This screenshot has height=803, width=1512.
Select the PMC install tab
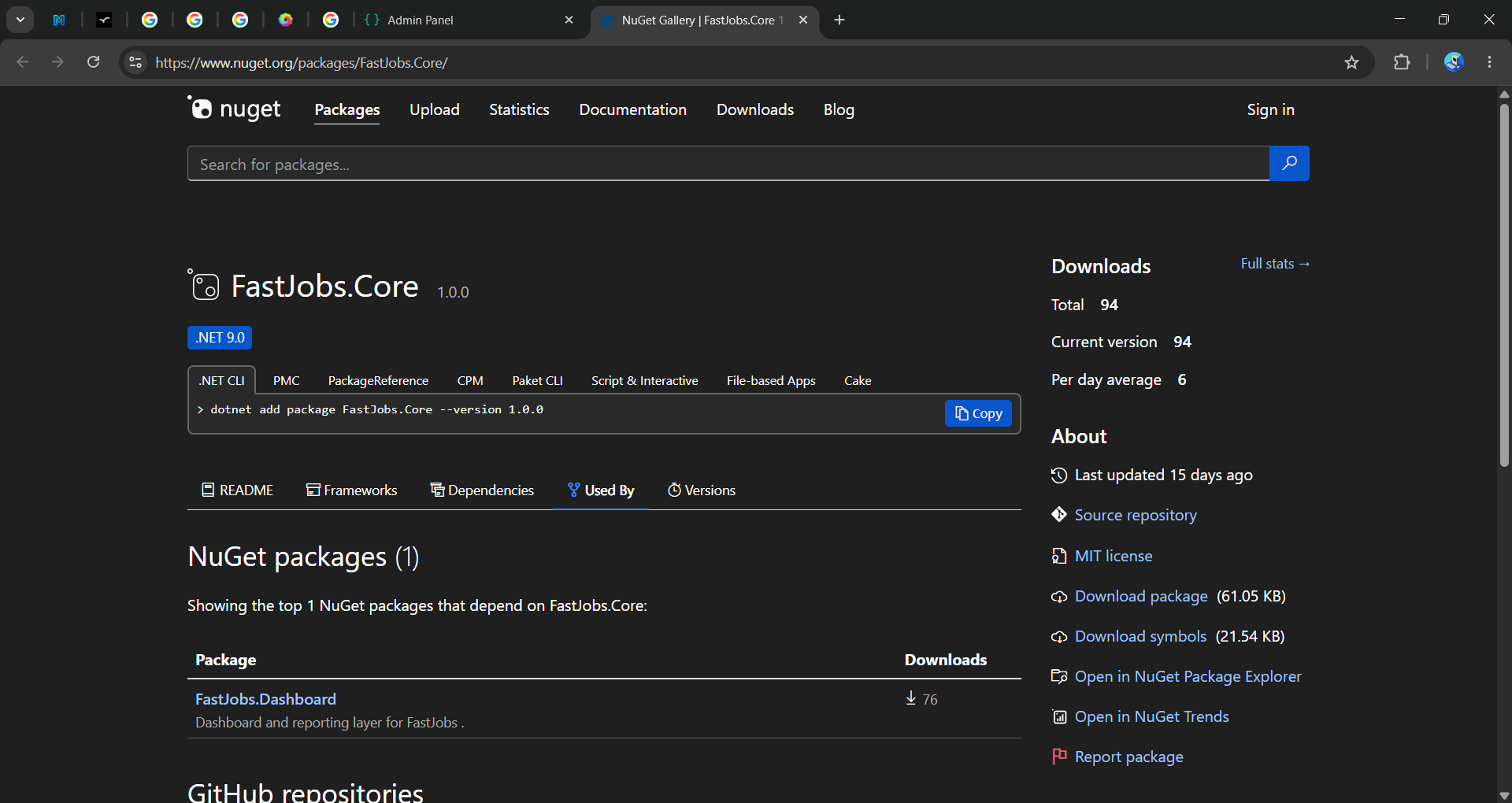pyautogui.click(x=287, y=380)
